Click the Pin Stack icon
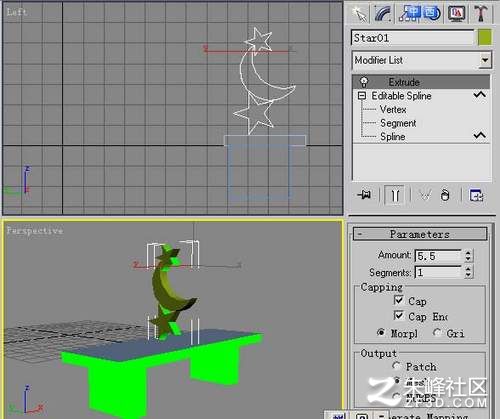This screenshot has height=419, width=500. pos(364,195)
